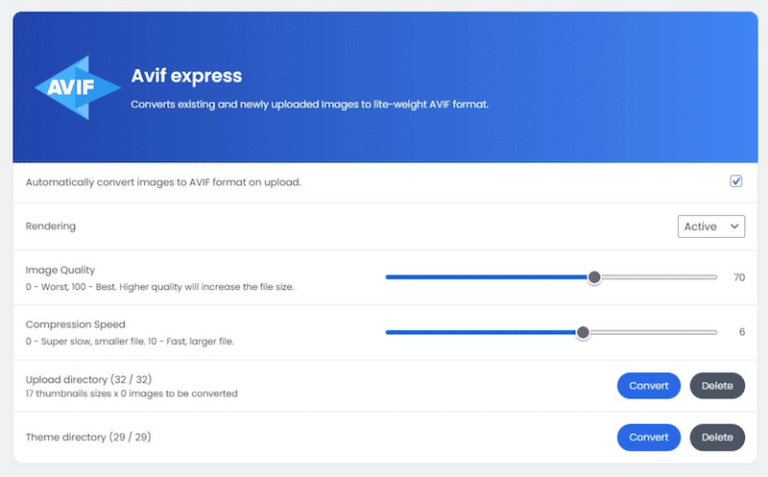Click Delete for the Upload directory
This screenshot has height=477, width=768.
tap(717, 386)
